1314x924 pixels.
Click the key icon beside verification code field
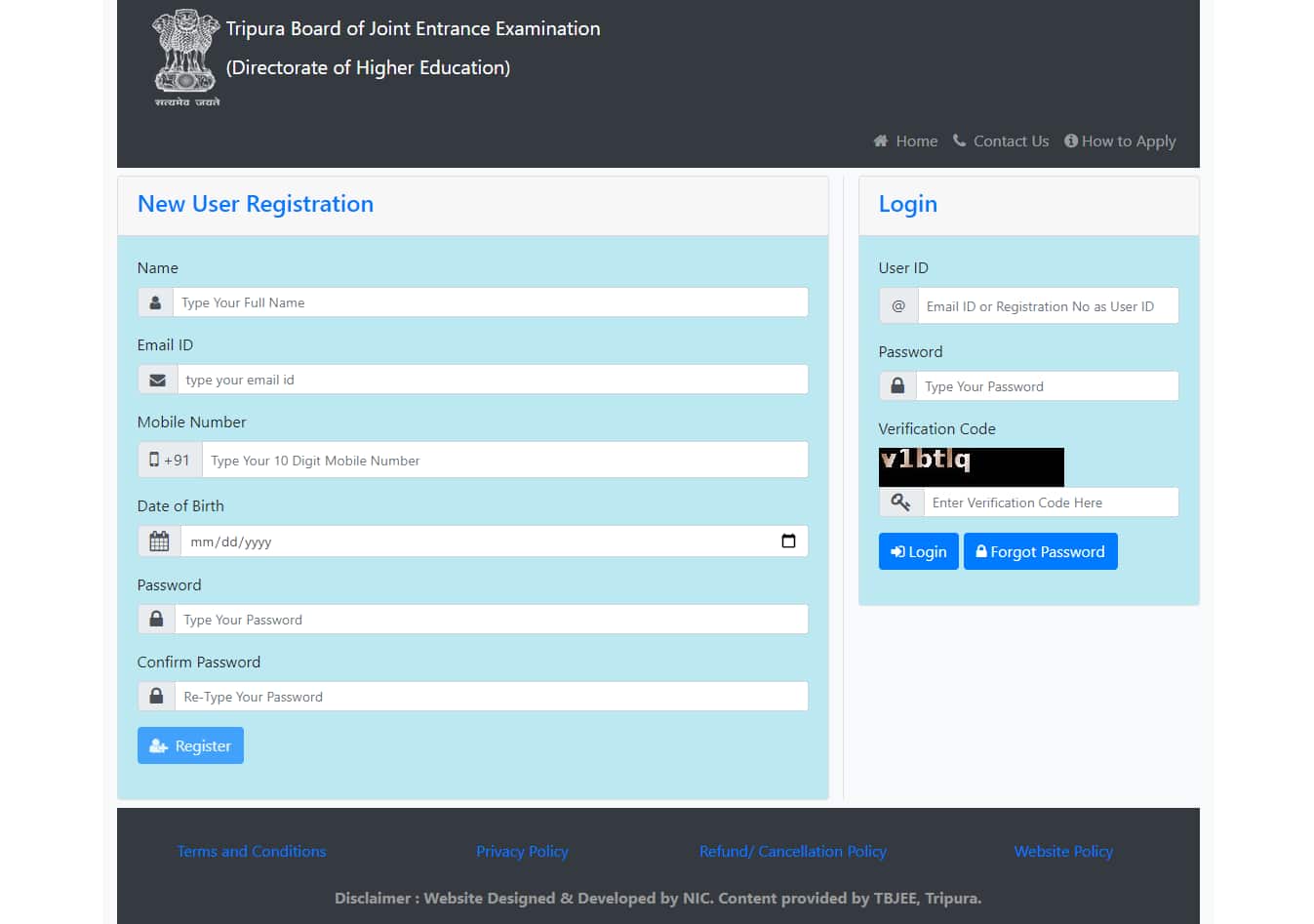[901, 502]
